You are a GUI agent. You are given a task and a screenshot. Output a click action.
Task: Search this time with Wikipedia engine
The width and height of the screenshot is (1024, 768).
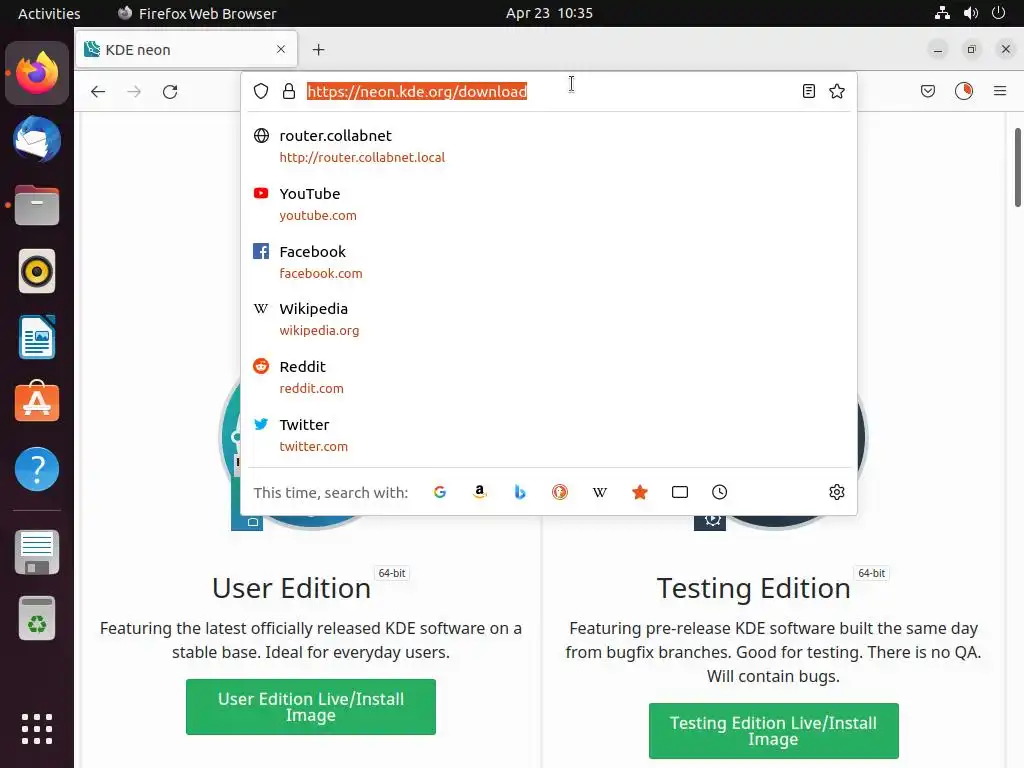tap(600, 492)
